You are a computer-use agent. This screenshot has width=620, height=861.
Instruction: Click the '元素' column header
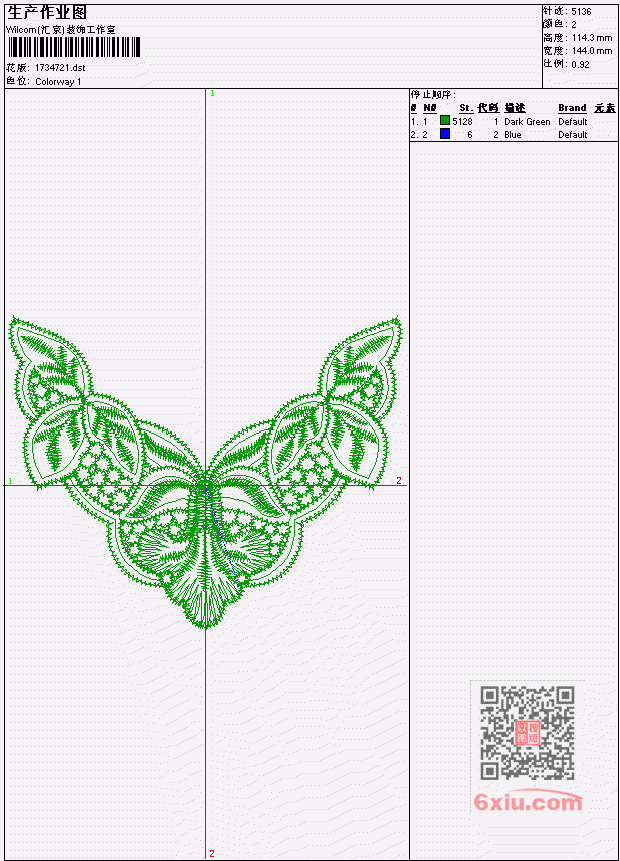tap(605, 108)
